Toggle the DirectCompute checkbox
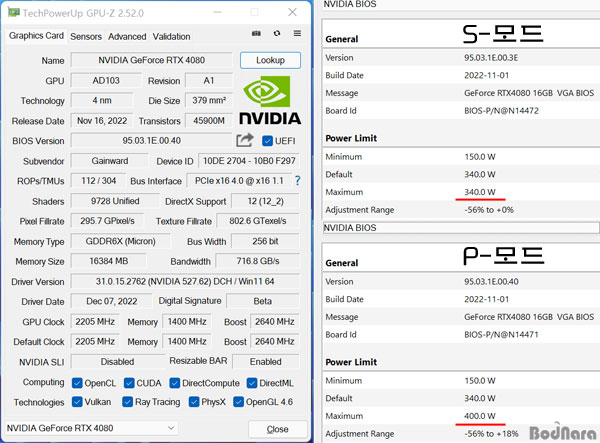This screenshot has width=600, height=443. [175, 383]
